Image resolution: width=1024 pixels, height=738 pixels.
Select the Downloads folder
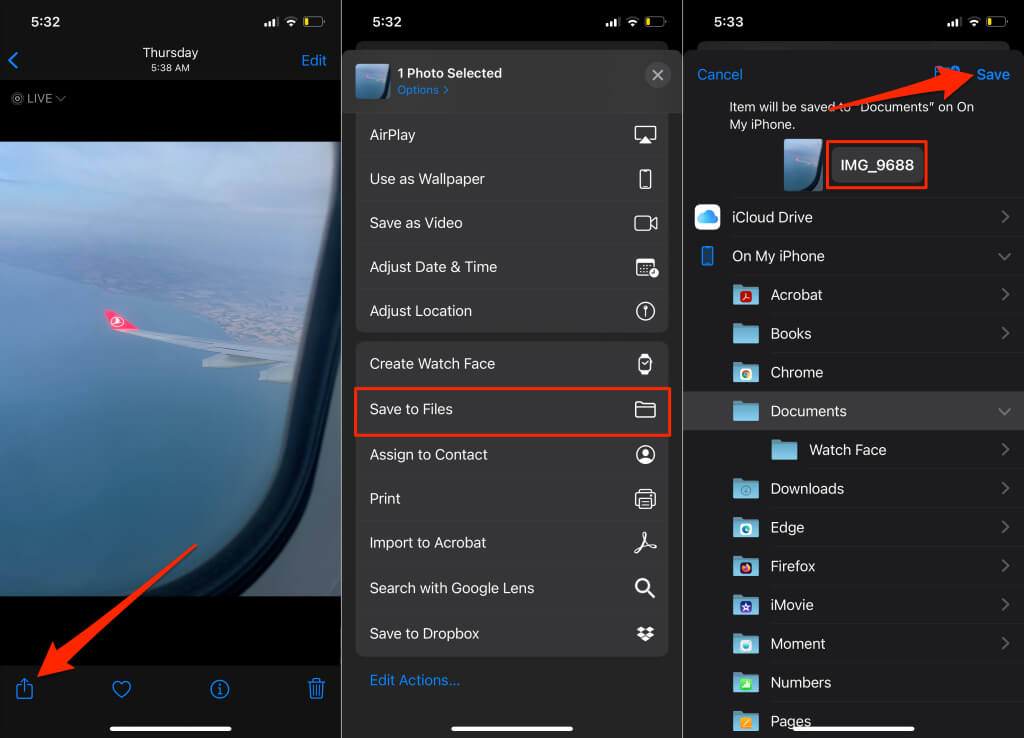pos(807,489)
